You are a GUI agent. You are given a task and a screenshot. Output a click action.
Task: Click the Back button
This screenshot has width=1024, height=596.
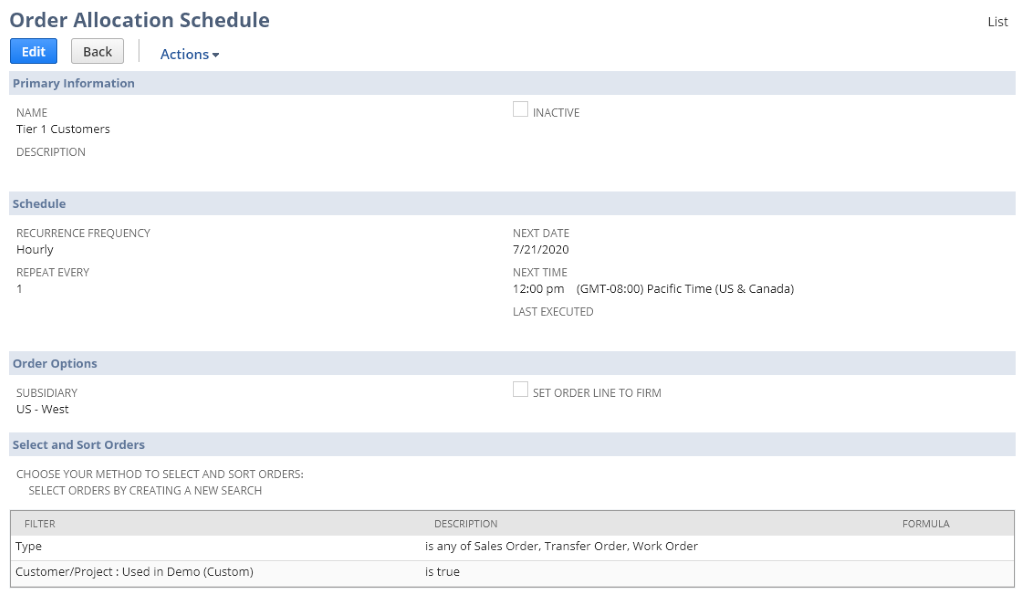[97, 51]
